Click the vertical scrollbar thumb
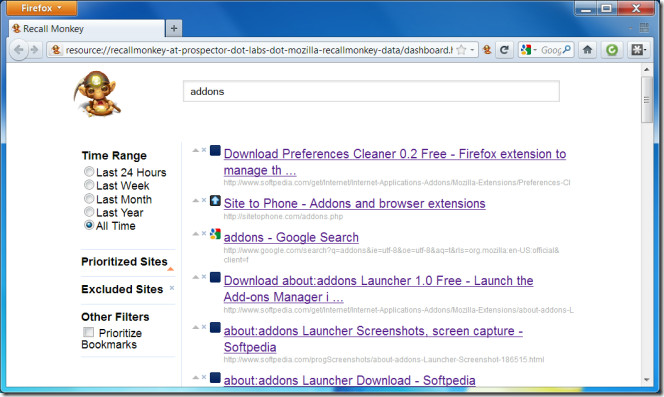Viewport: 664px width, 397px height. click(647, 100)
